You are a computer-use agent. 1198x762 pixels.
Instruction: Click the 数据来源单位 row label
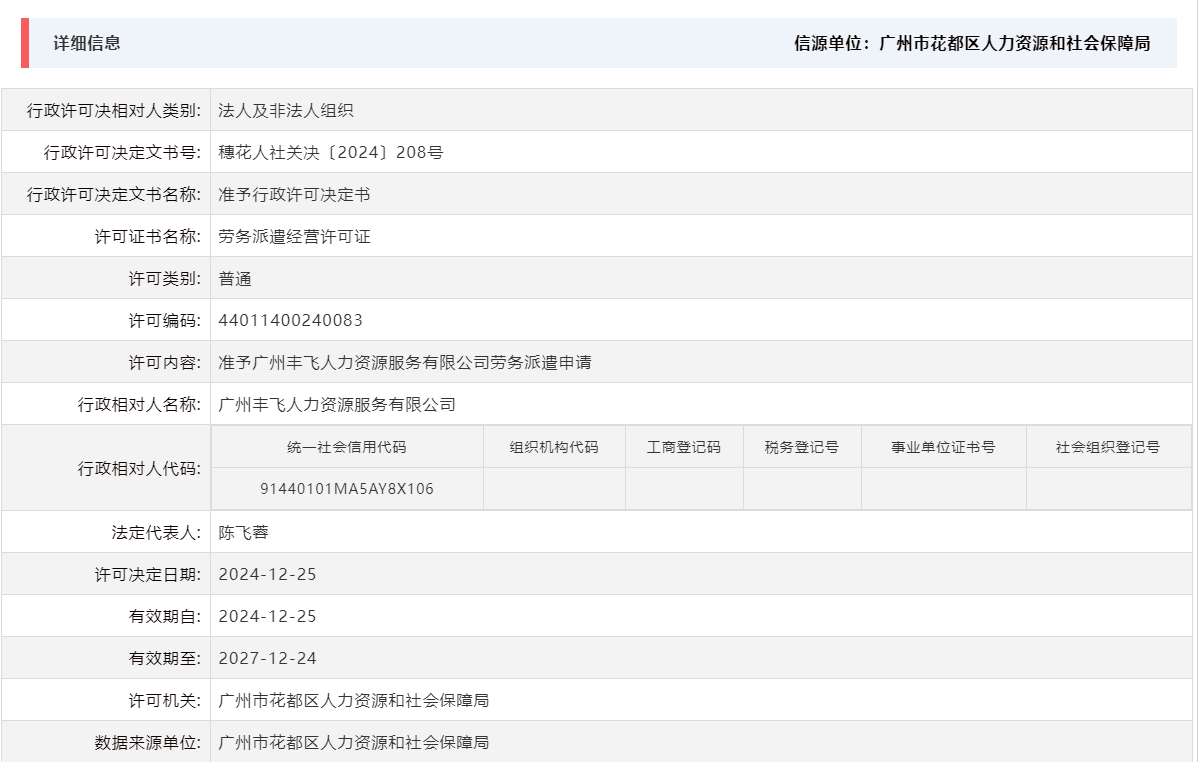coord(148,742)
